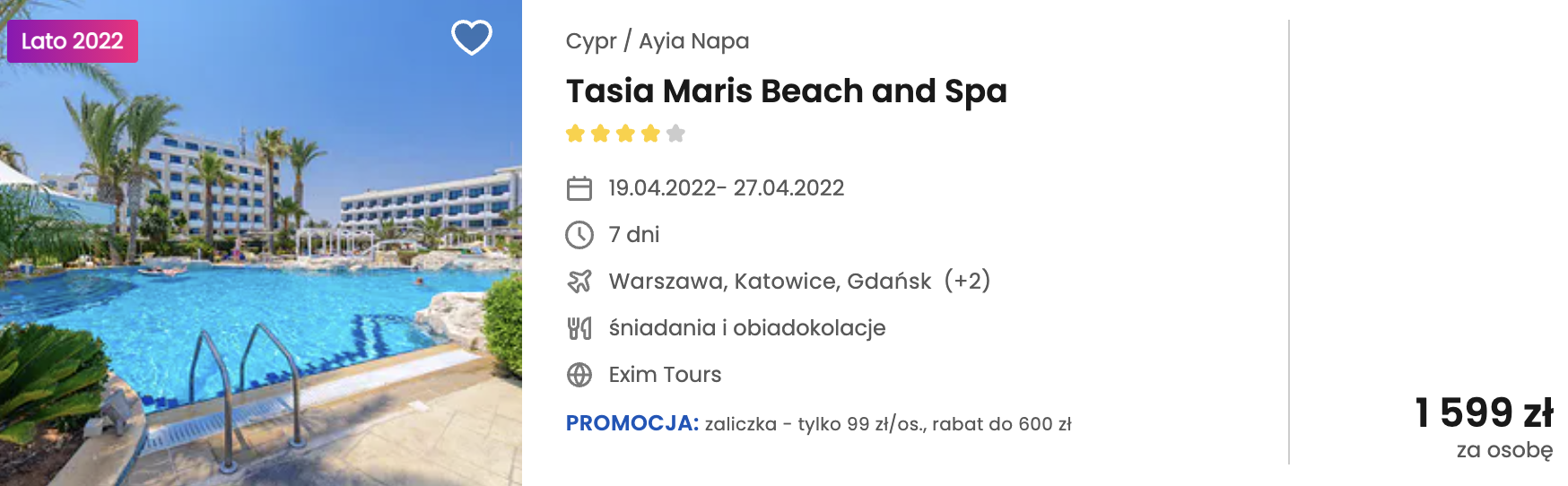
Task: Click the Warszawa, Katowice, Gdańsk departure text
Action: (770, 282)
